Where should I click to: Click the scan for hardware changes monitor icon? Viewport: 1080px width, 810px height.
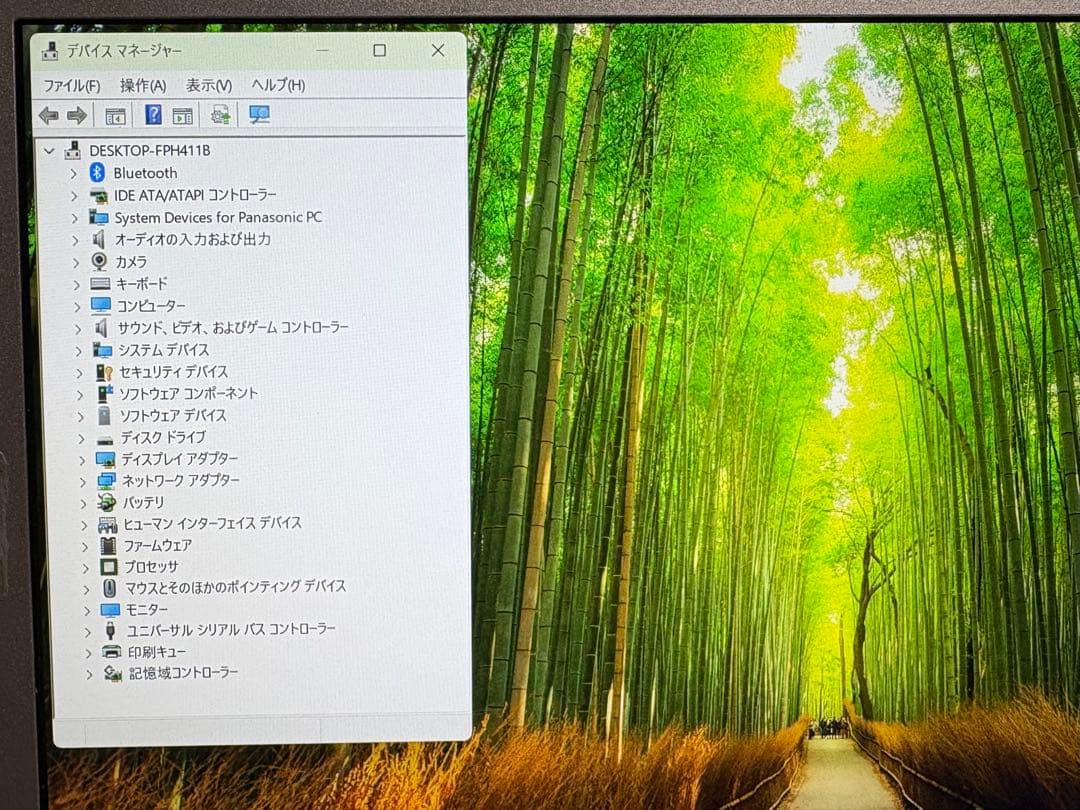(259, 115)
